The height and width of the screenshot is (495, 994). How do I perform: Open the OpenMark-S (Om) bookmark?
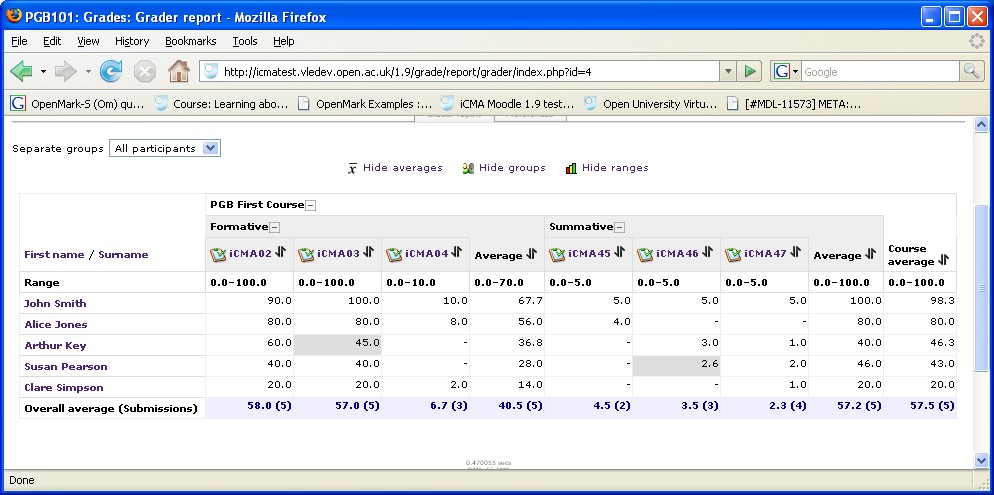[x=79, y=104]
